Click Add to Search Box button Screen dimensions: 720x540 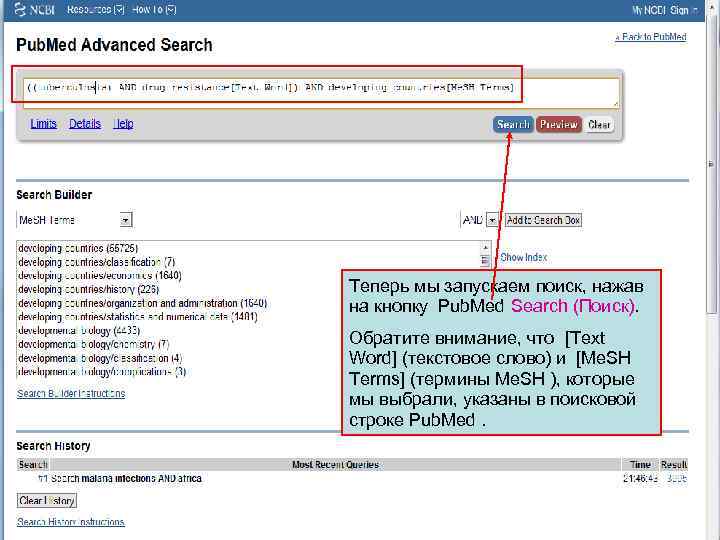point(543,220)
